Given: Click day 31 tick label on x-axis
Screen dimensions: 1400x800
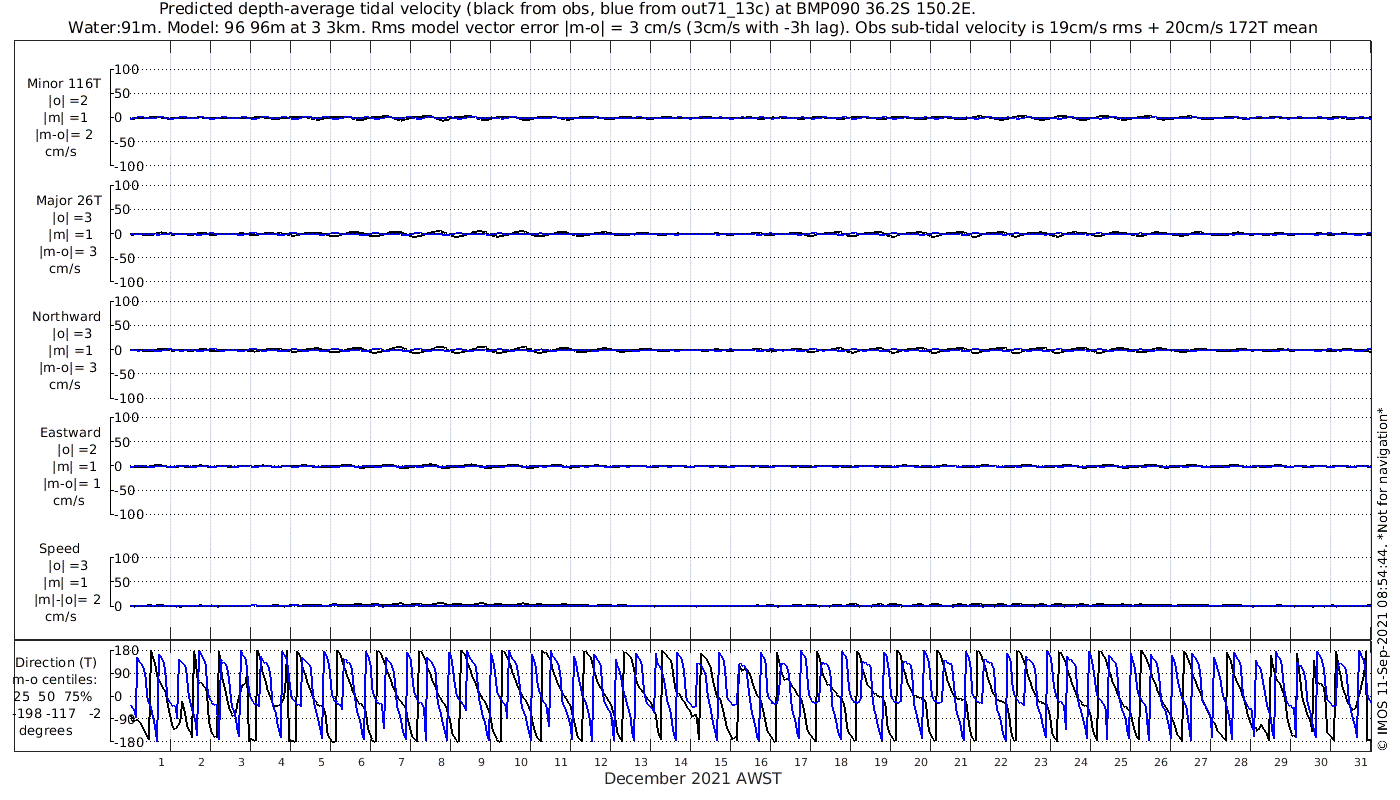Looking at the screenshot, I should (x=1361, y=762).
